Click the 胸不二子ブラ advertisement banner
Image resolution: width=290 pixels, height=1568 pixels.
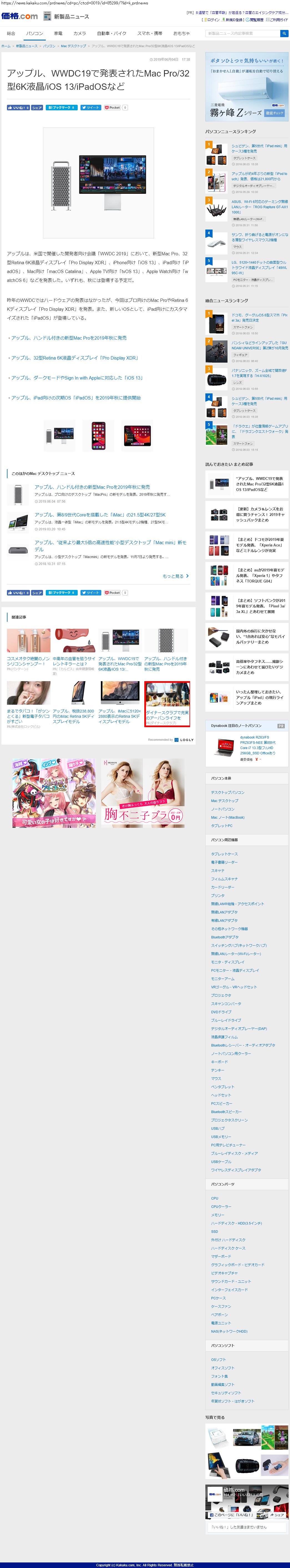[x=143, y=793]
